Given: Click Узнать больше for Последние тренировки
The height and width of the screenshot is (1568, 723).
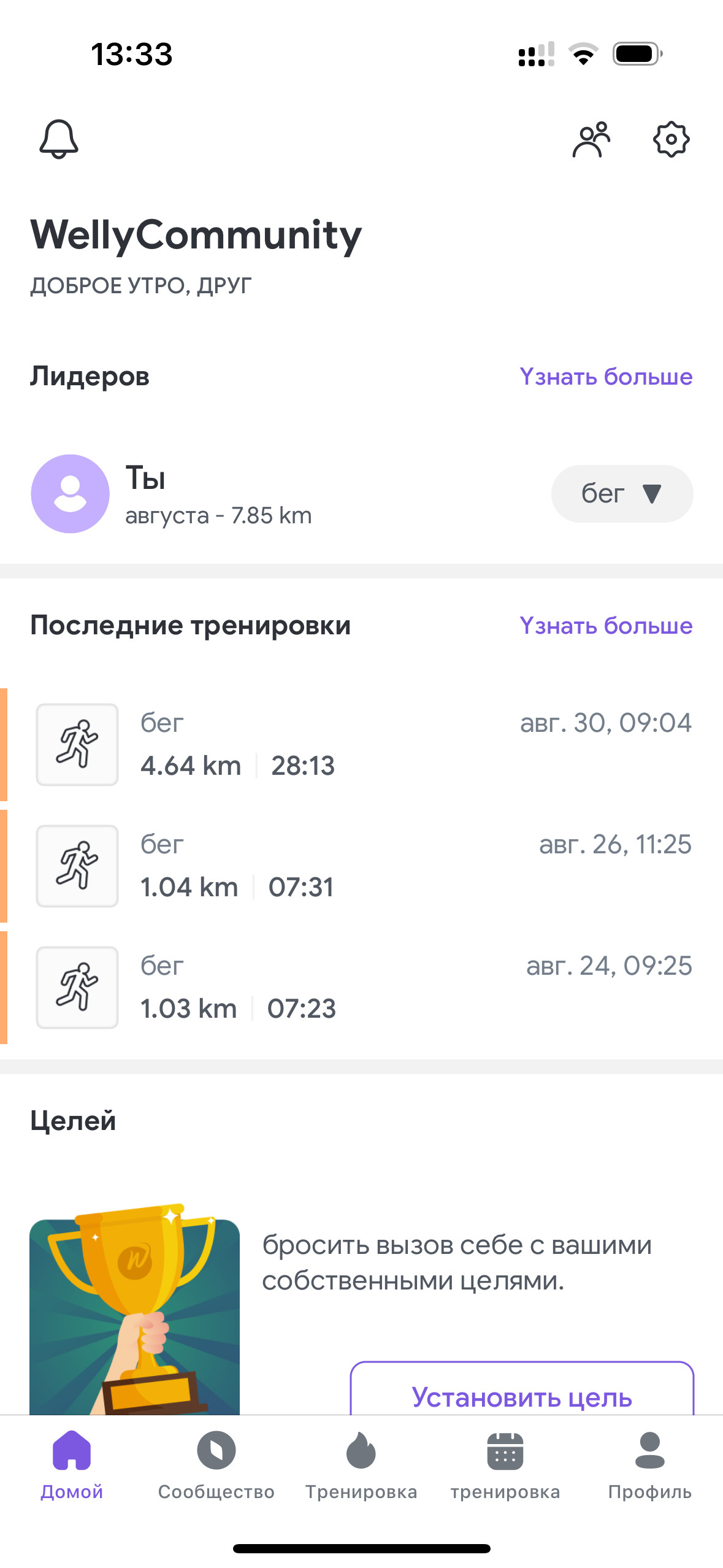Looking at the screenshot, I should (x=606, y=626).
